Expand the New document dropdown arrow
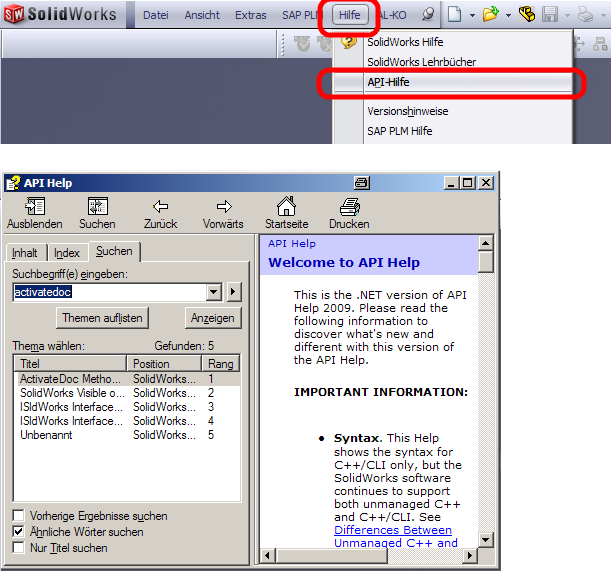 [x=472, y=16]
